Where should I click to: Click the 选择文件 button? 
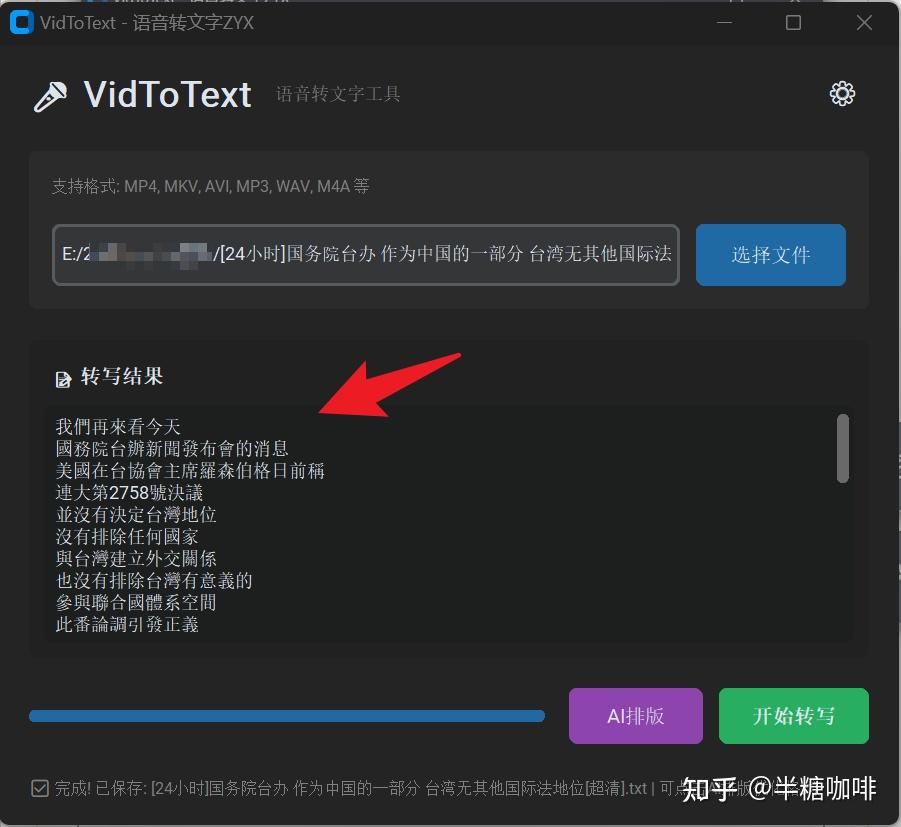point(771,255)
